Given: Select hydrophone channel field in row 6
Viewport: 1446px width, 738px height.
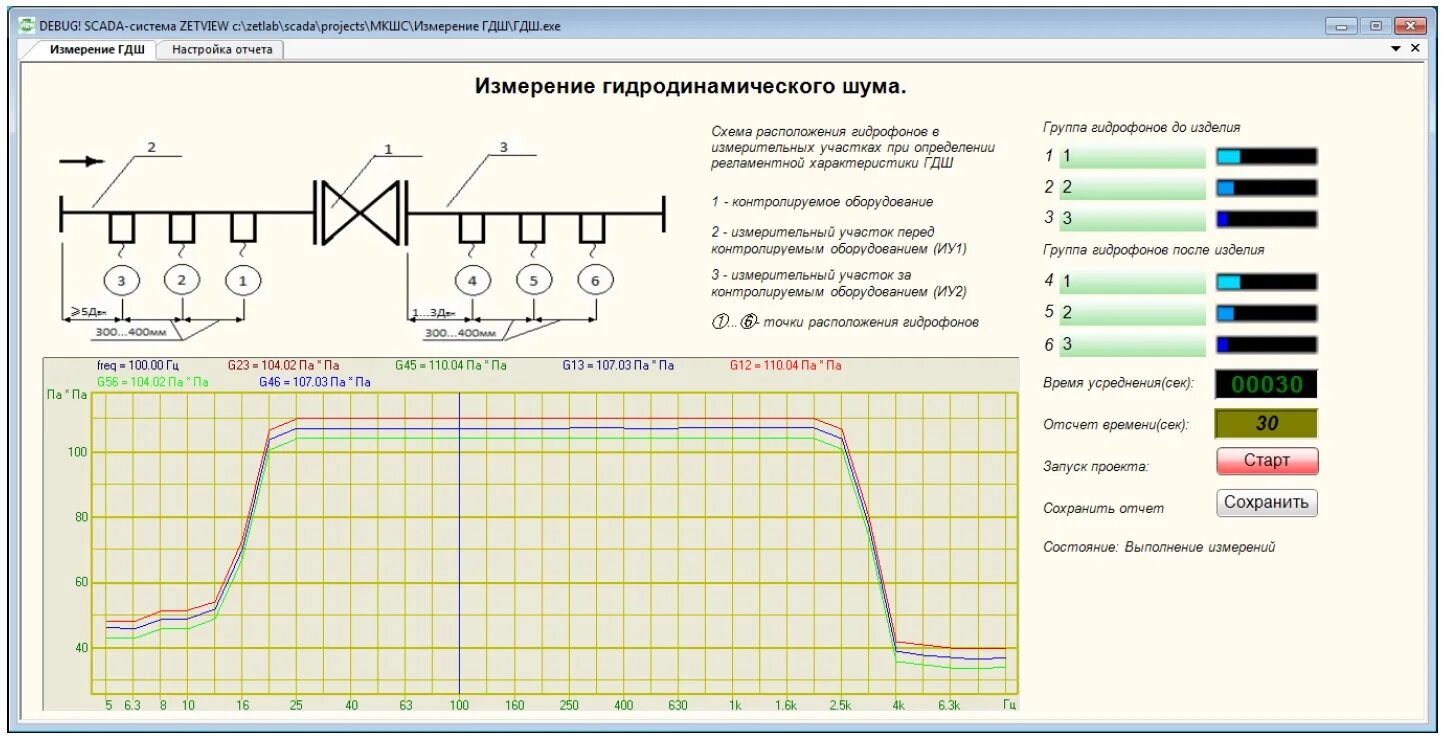Looking at the screenshot, I should [1132, 345].
